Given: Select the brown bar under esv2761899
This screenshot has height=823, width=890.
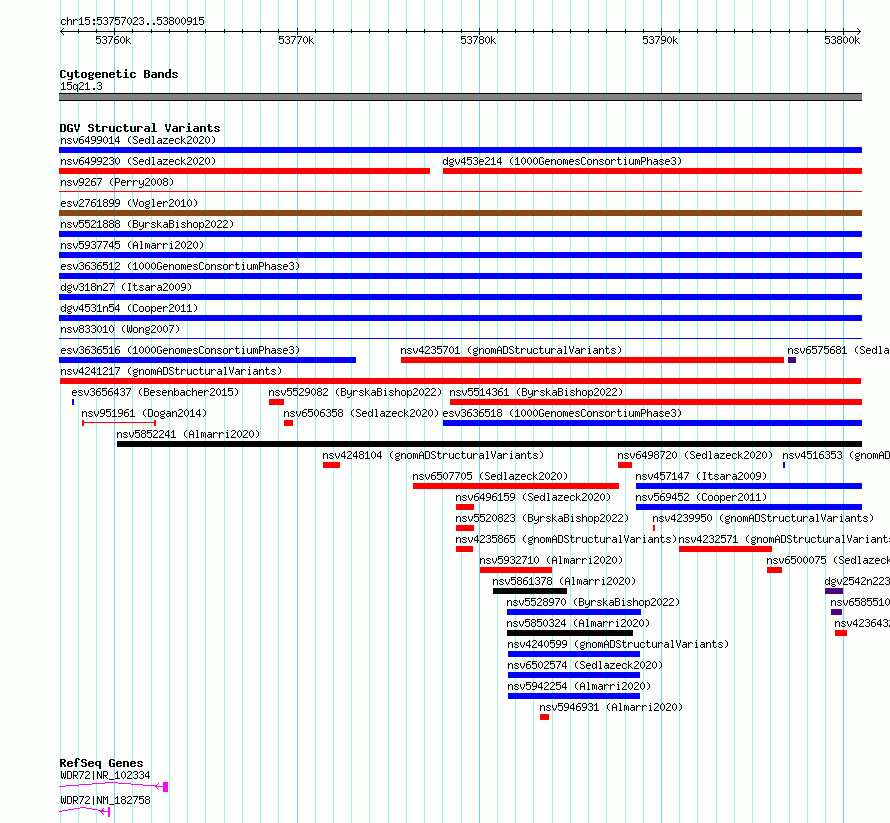Looking at the screenshot, I should 460,213.
